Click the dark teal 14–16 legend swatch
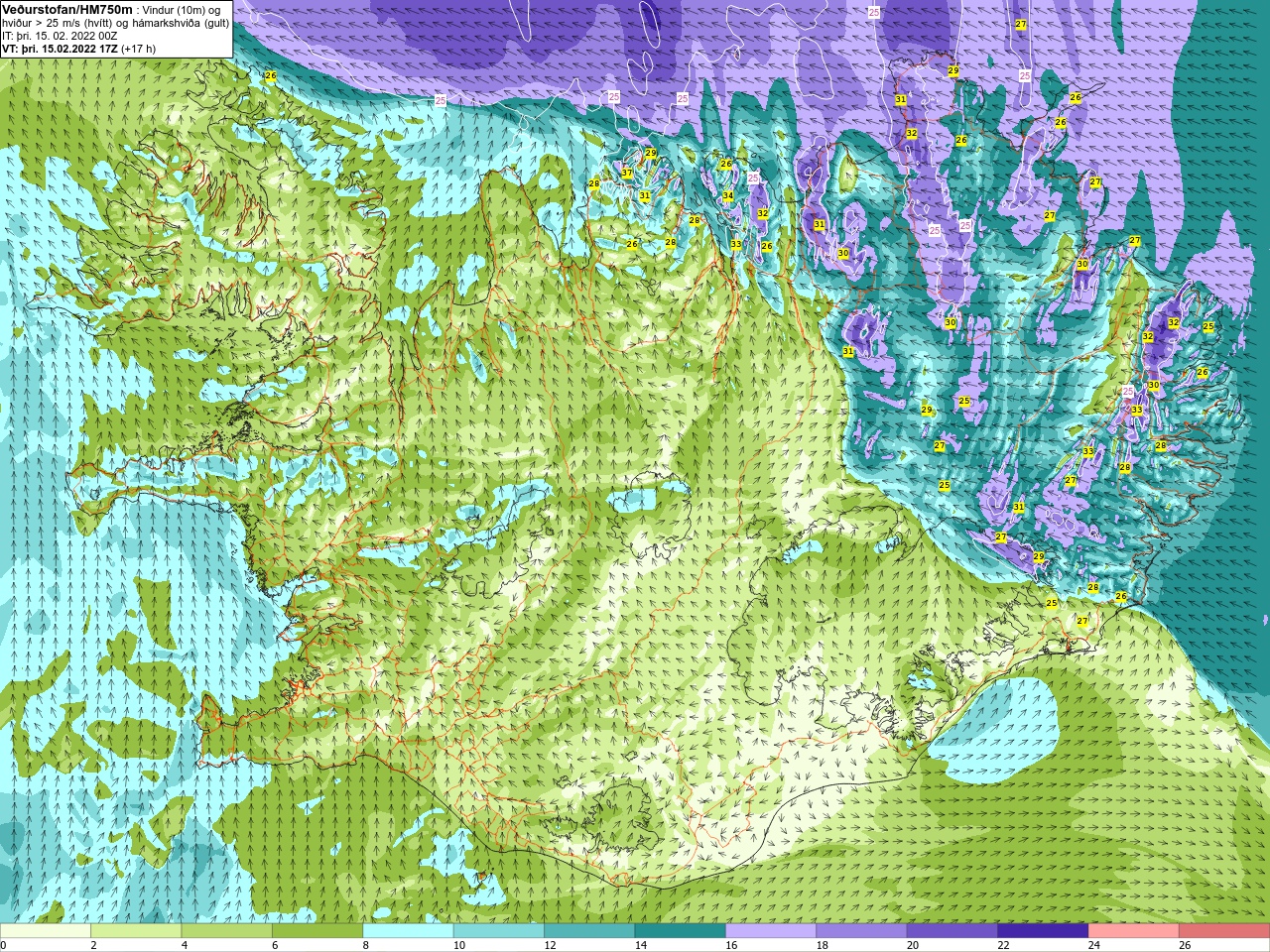 (x=681, y=931)
